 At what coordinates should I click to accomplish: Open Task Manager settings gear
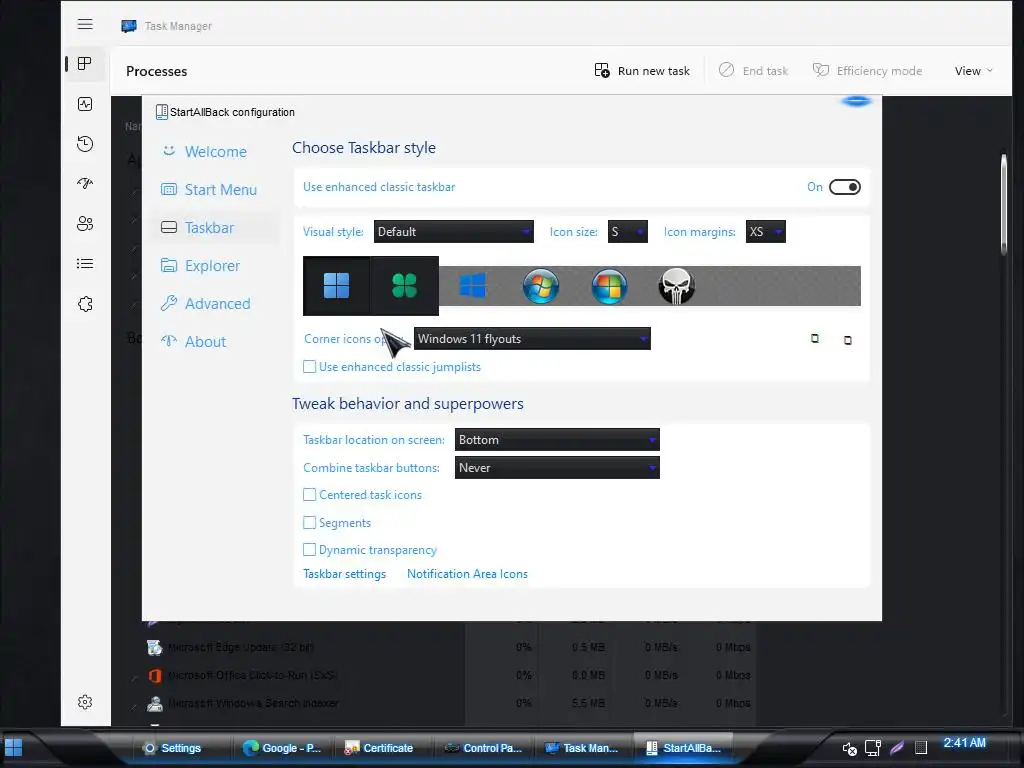[85, 702]
